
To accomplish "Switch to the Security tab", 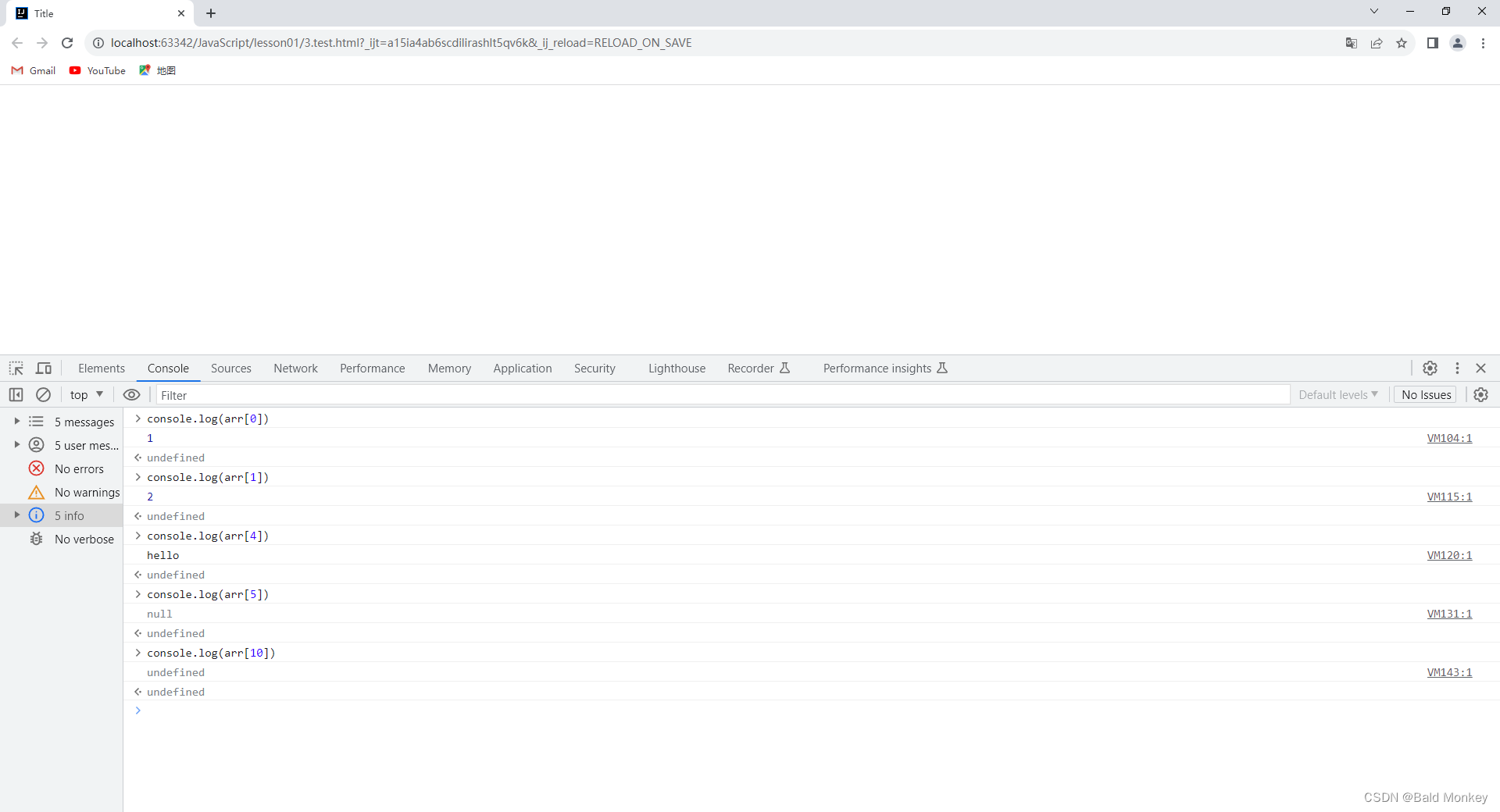I will (595, 369).
